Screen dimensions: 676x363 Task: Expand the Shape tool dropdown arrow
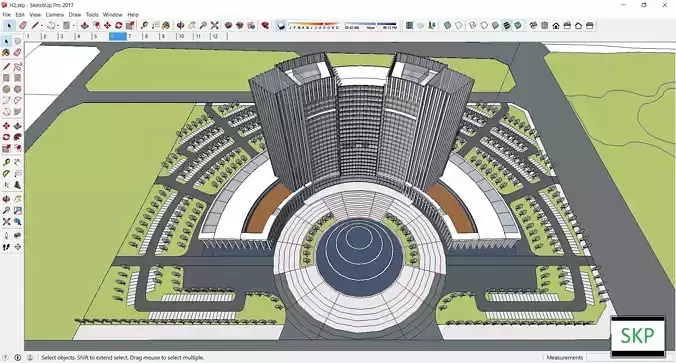[x=74, y=26]
